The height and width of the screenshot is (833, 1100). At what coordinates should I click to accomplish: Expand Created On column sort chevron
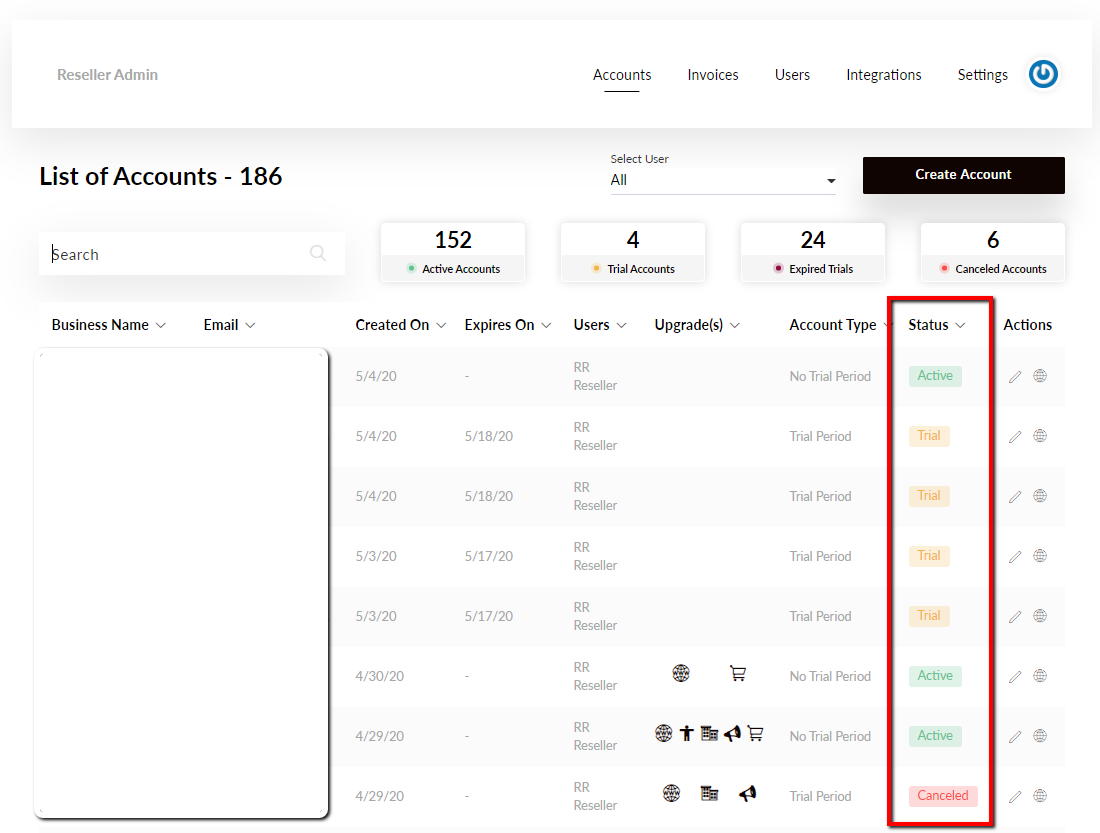click(441, 326)
